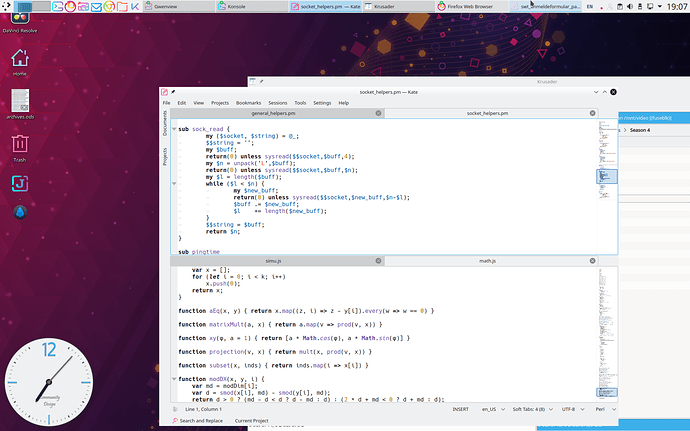Collapse the while loop fold marker
This screenshot has height=431, width=690.
click(174, 184)
